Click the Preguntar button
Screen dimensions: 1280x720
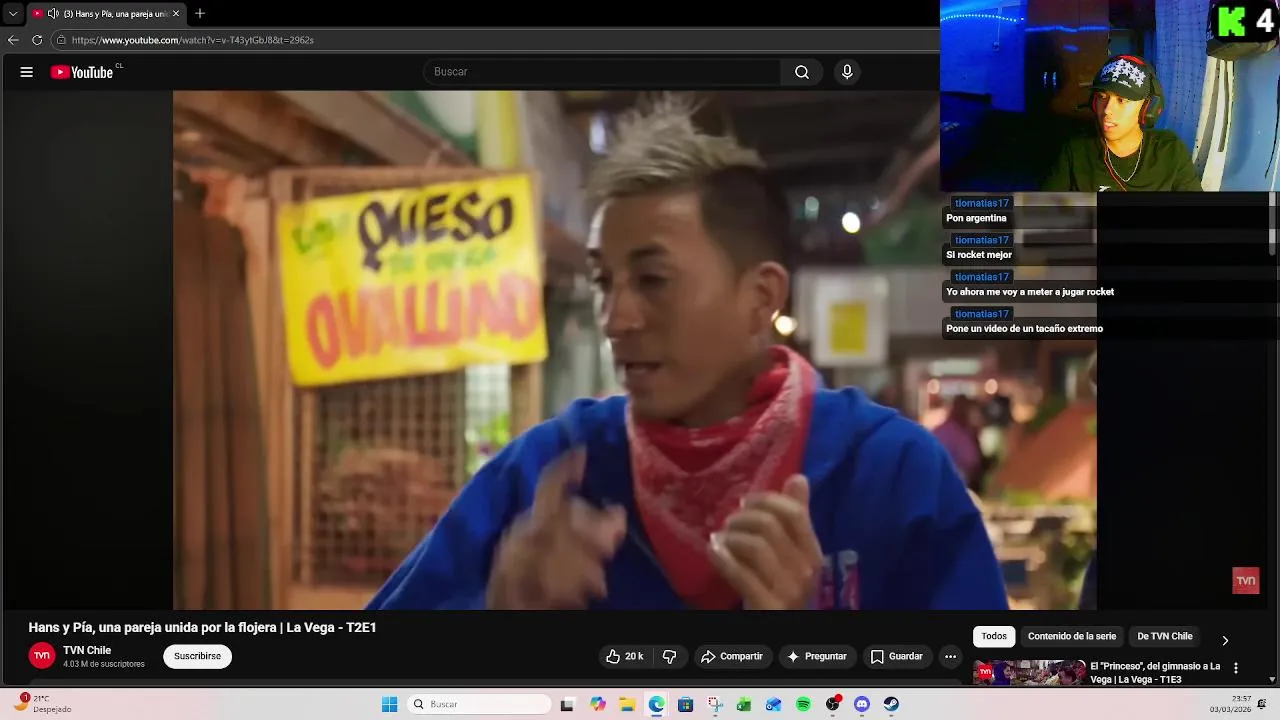coord(817,656)
